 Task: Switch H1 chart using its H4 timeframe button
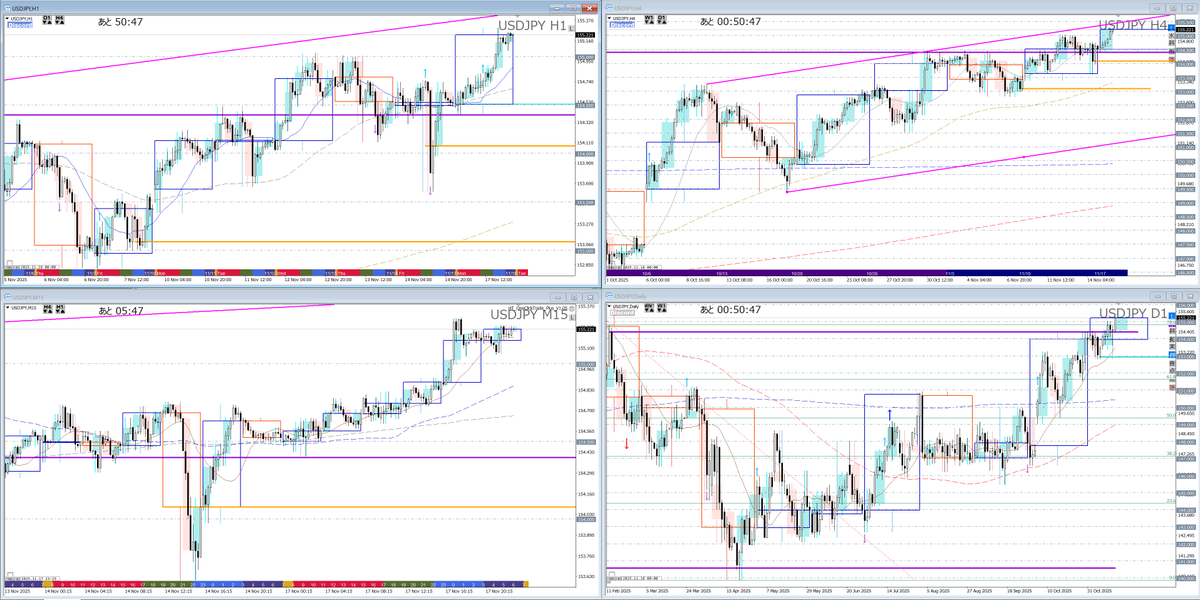[x=60, y=20]
